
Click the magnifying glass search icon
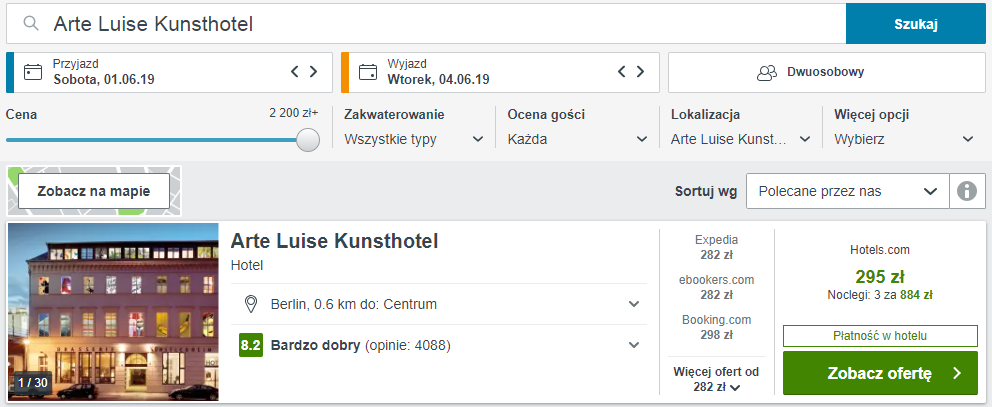pos(31,24)
